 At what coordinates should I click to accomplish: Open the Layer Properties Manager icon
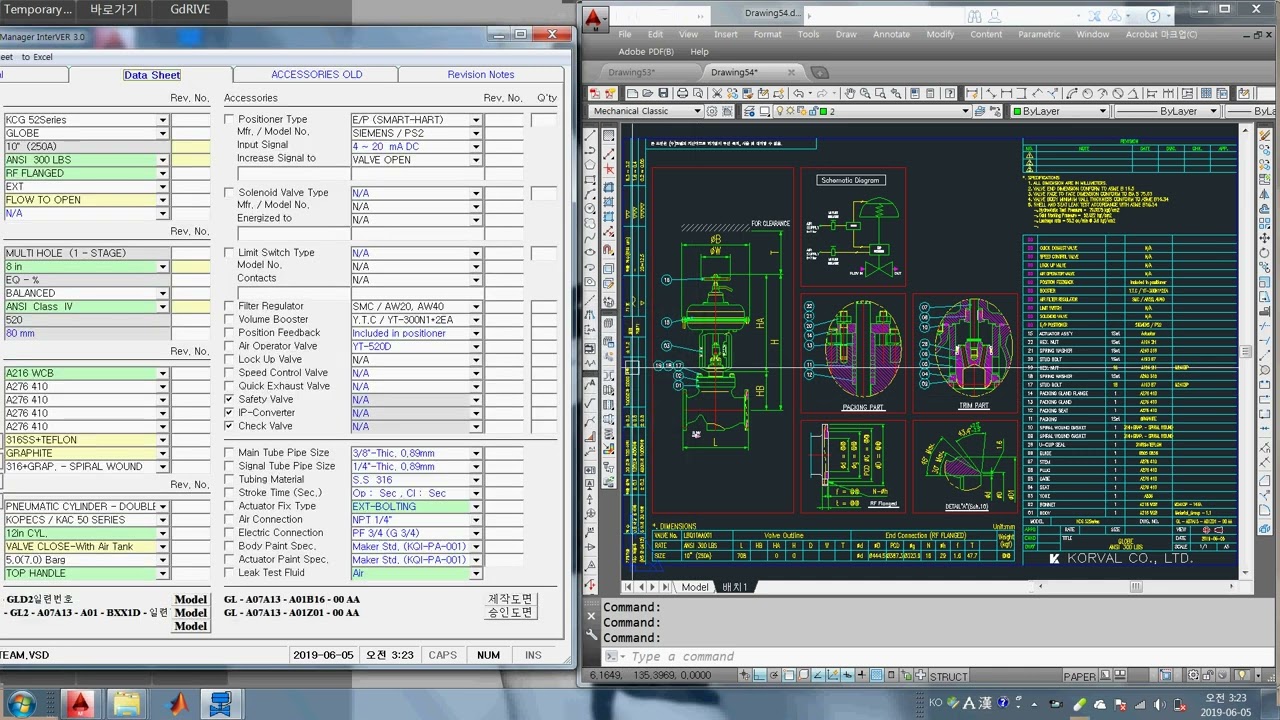(749, 111)
